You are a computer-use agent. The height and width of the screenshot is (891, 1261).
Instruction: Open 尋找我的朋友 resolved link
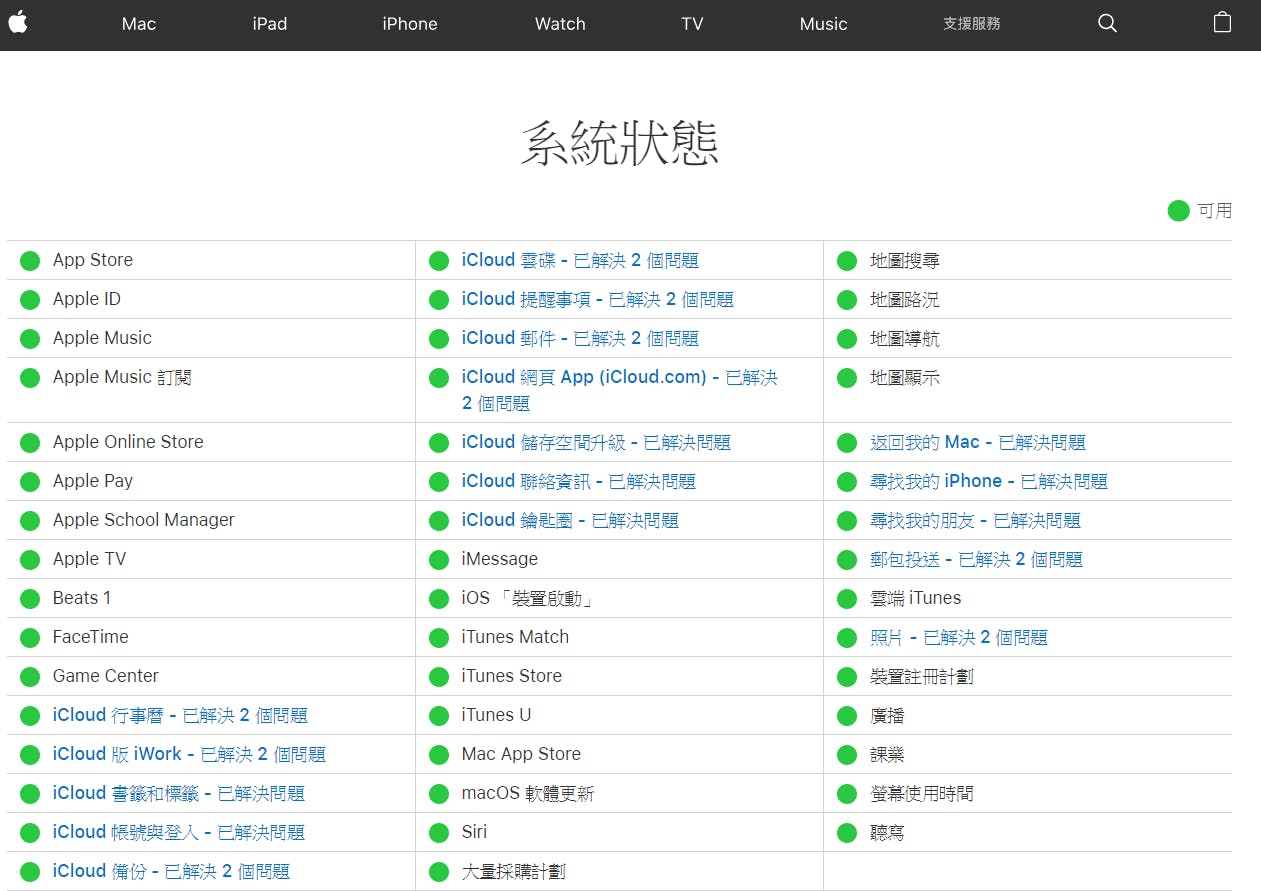point(975,520)
